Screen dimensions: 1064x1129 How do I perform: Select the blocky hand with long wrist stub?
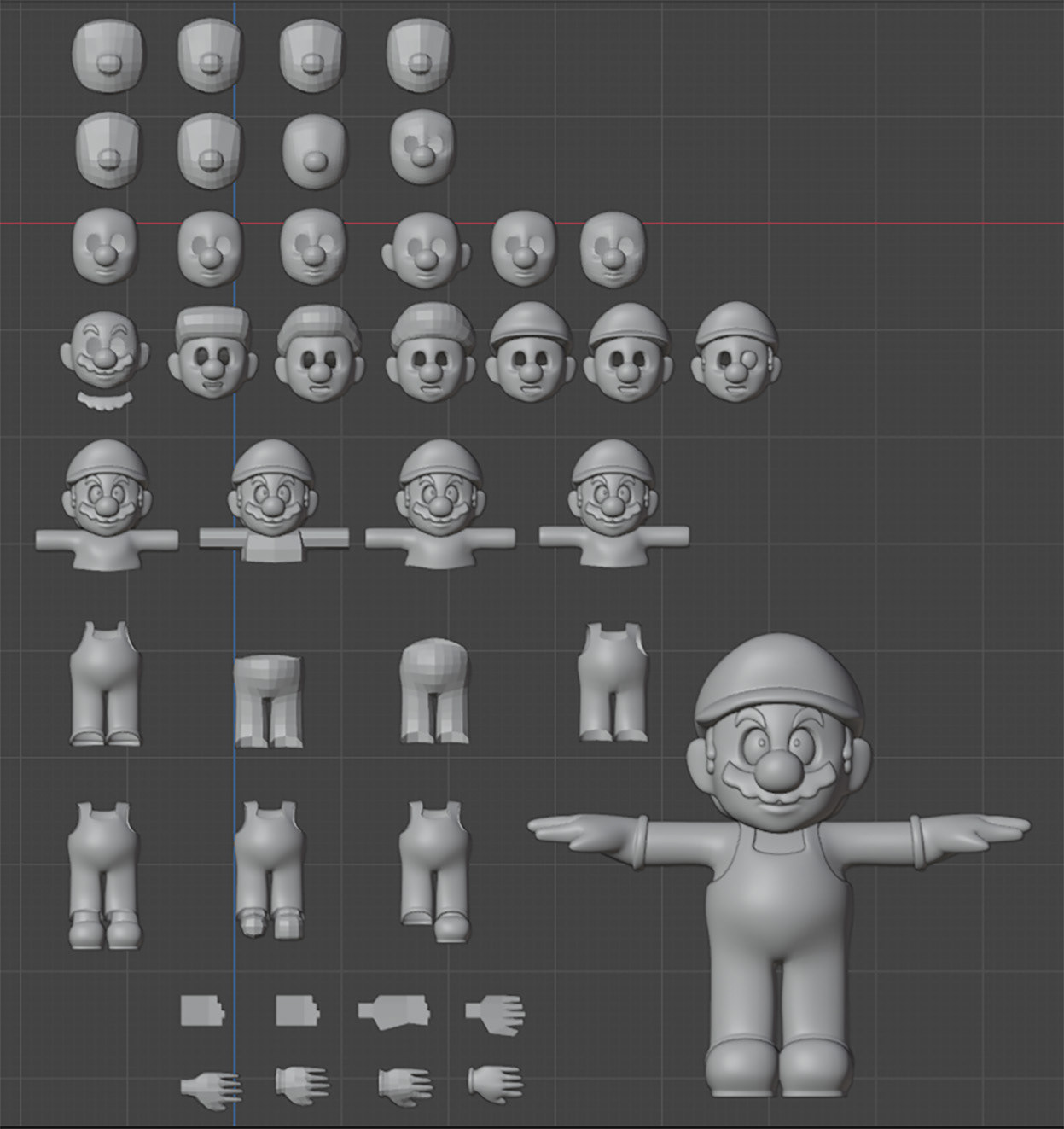point(394,1011)
